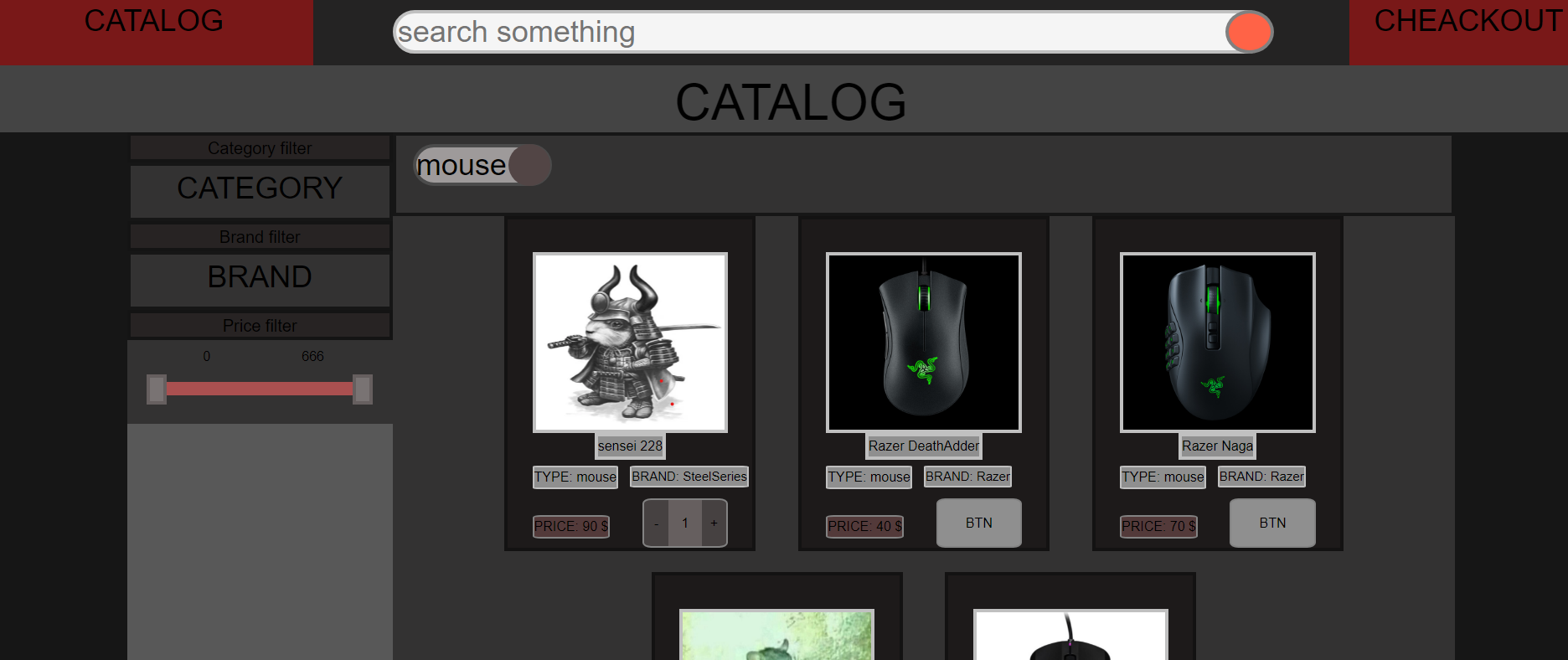Open the Razer DeathAdder product image

(924, 343)
